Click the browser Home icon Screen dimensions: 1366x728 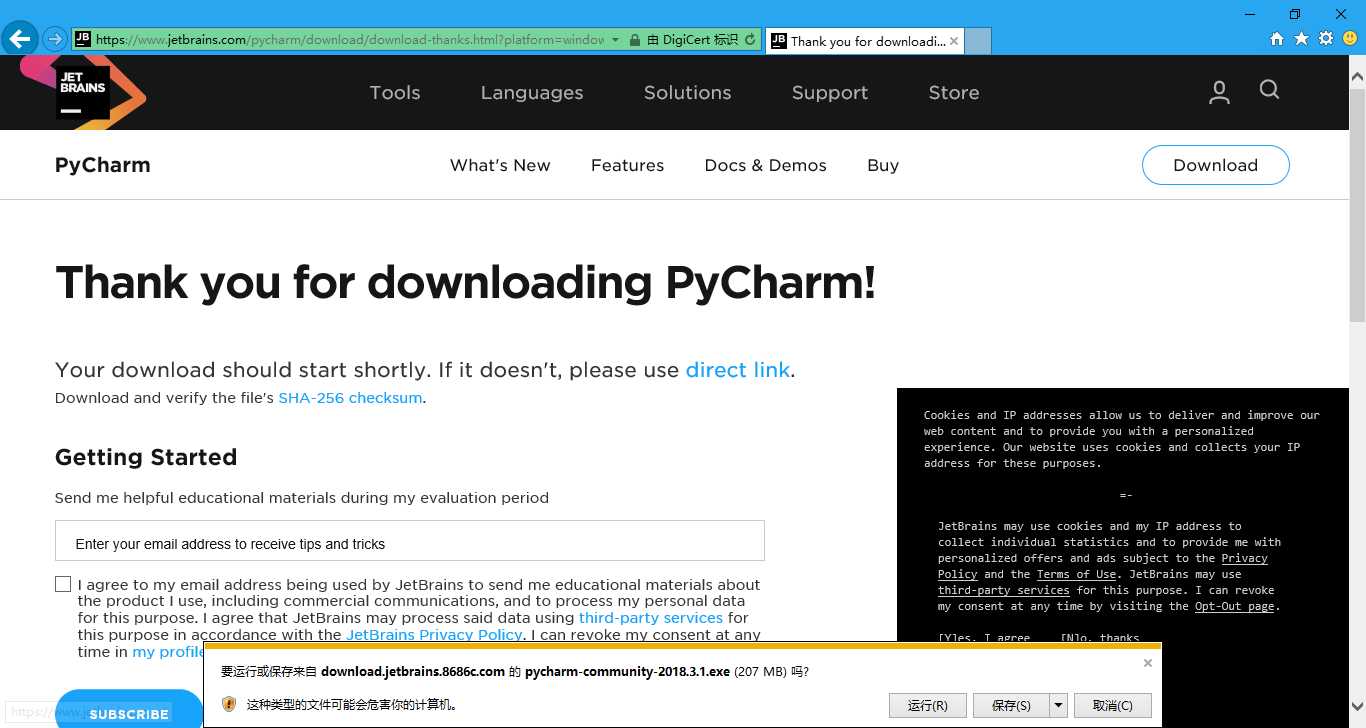1276,39
